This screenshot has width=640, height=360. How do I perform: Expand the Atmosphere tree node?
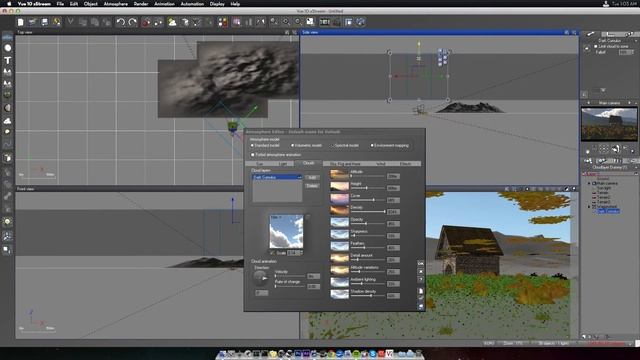pos(589,207)
